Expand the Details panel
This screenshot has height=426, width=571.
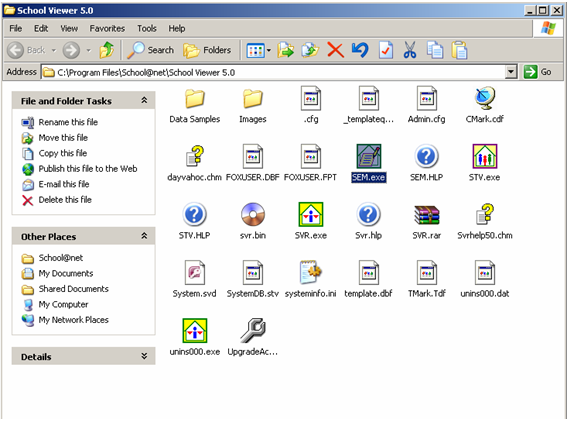[144, 356]
